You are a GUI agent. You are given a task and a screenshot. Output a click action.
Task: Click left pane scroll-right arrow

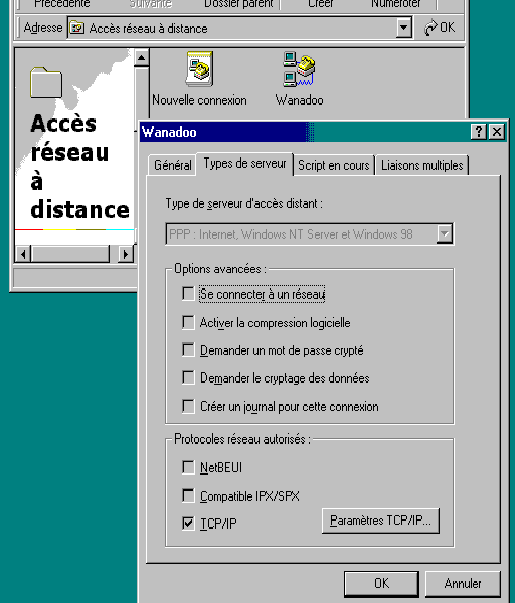125,254
